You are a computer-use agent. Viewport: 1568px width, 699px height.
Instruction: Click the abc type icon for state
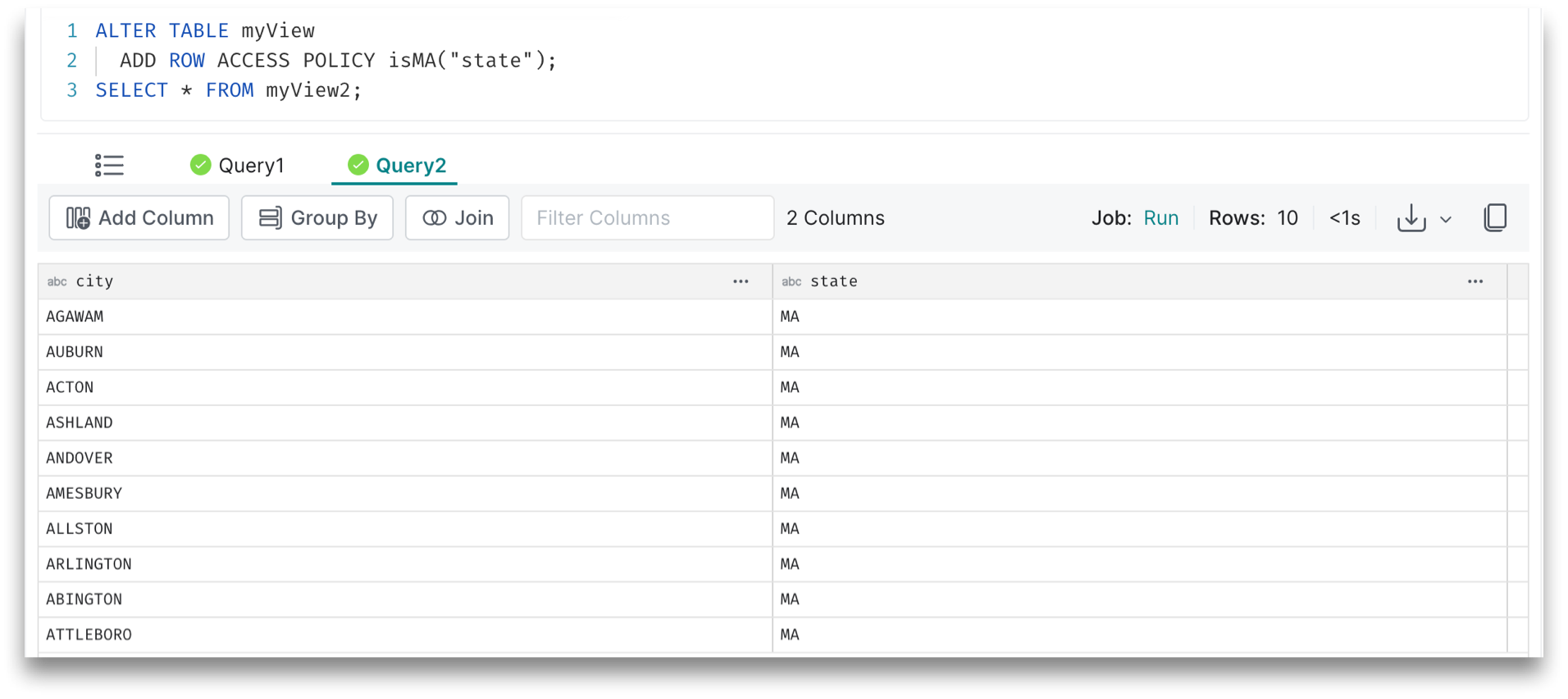coord(791,281)
